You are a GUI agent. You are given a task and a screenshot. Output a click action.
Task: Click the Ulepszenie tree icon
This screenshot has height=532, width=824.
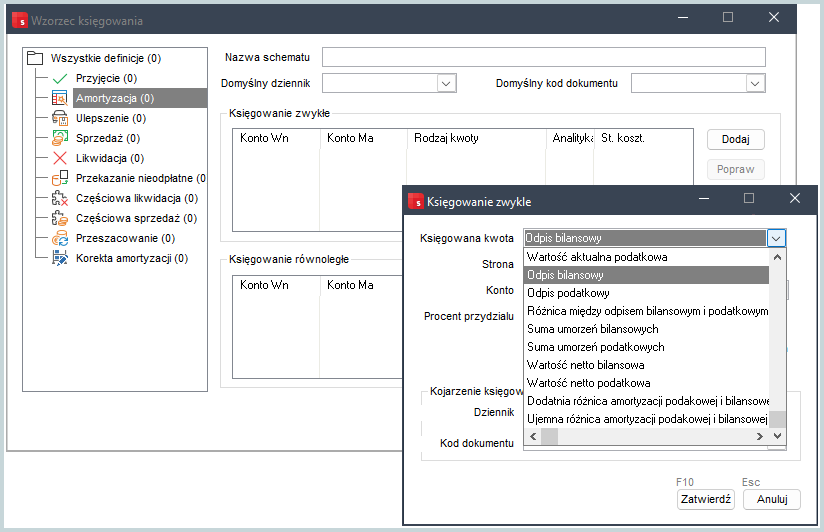click(60, 118)
